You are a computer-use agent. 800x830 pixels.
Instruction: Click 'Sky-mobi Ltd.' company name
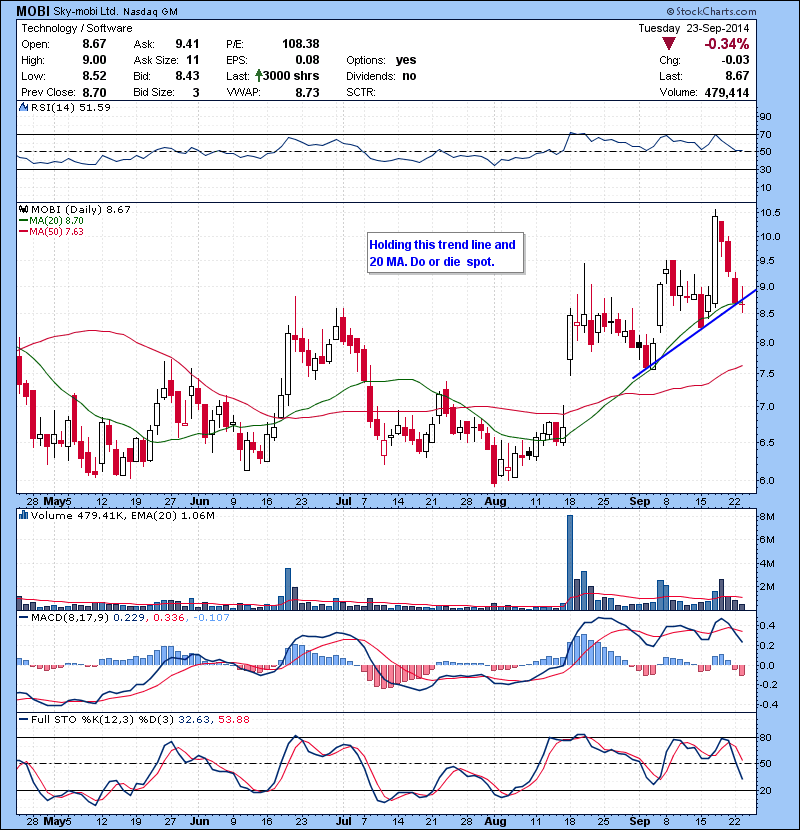(x=86, y=11)
